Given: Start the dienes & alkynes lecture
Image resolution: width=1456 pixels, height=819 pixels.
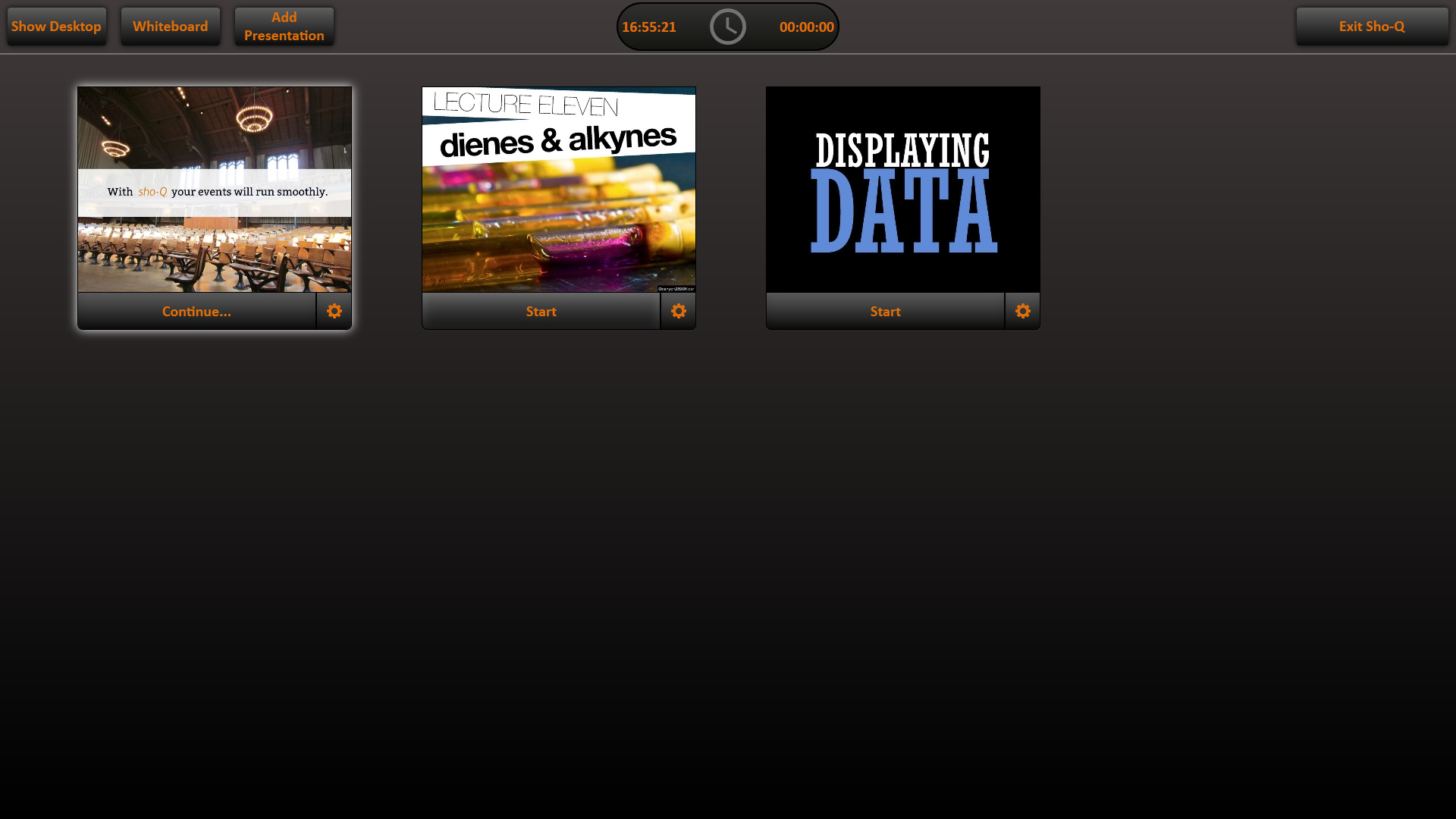Looking at the screenshot, I should tap(541, 311).
